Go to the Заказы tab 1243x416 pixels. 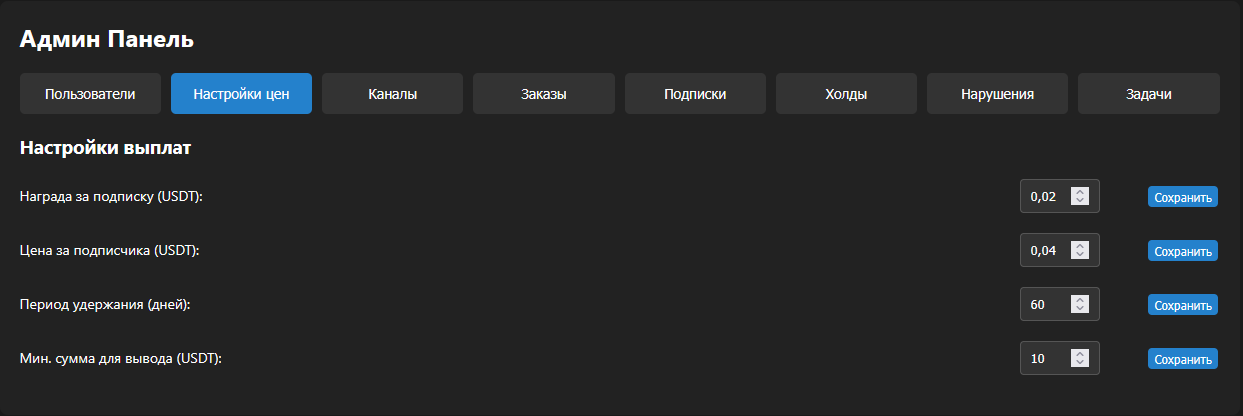click(x=543, y=94)
